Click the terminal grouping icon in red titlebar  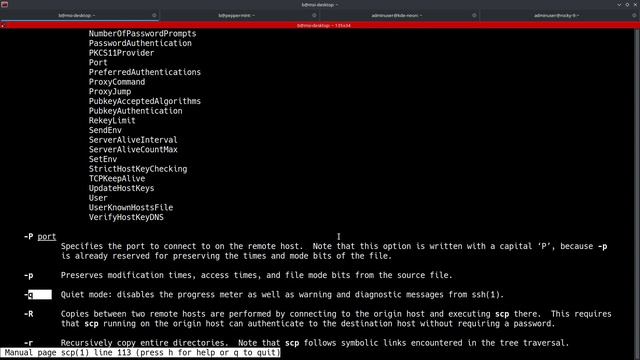pyautogui.click(x=3, y=25)
